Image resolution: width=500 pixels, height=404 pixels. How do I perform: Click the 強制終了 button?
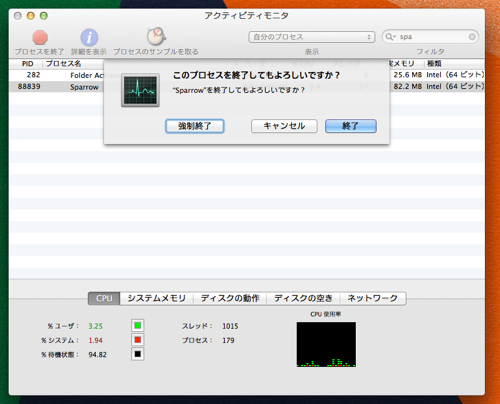(x=195, y=126)
